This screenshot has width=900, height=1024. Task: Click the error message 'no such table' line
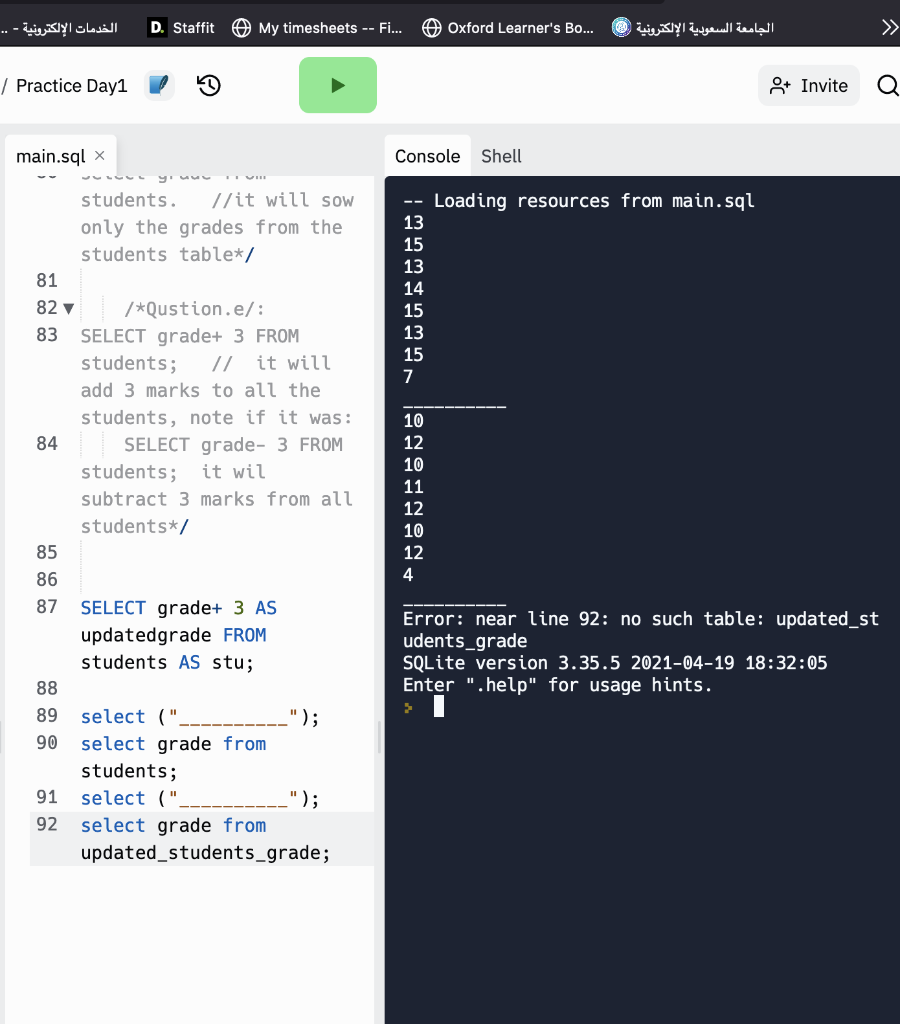(x=641, y=618)
